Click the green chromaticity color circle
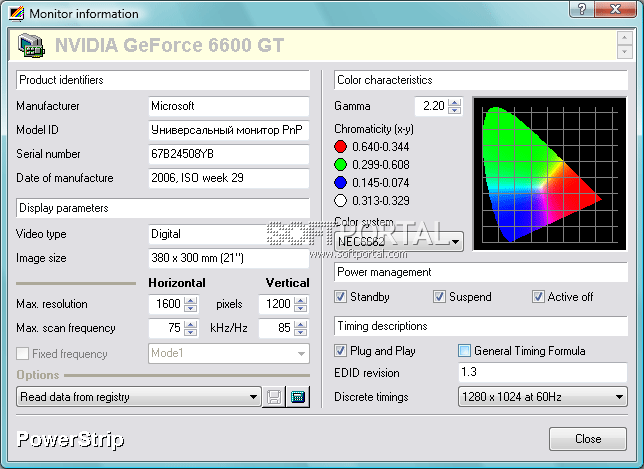 (340, 164)
